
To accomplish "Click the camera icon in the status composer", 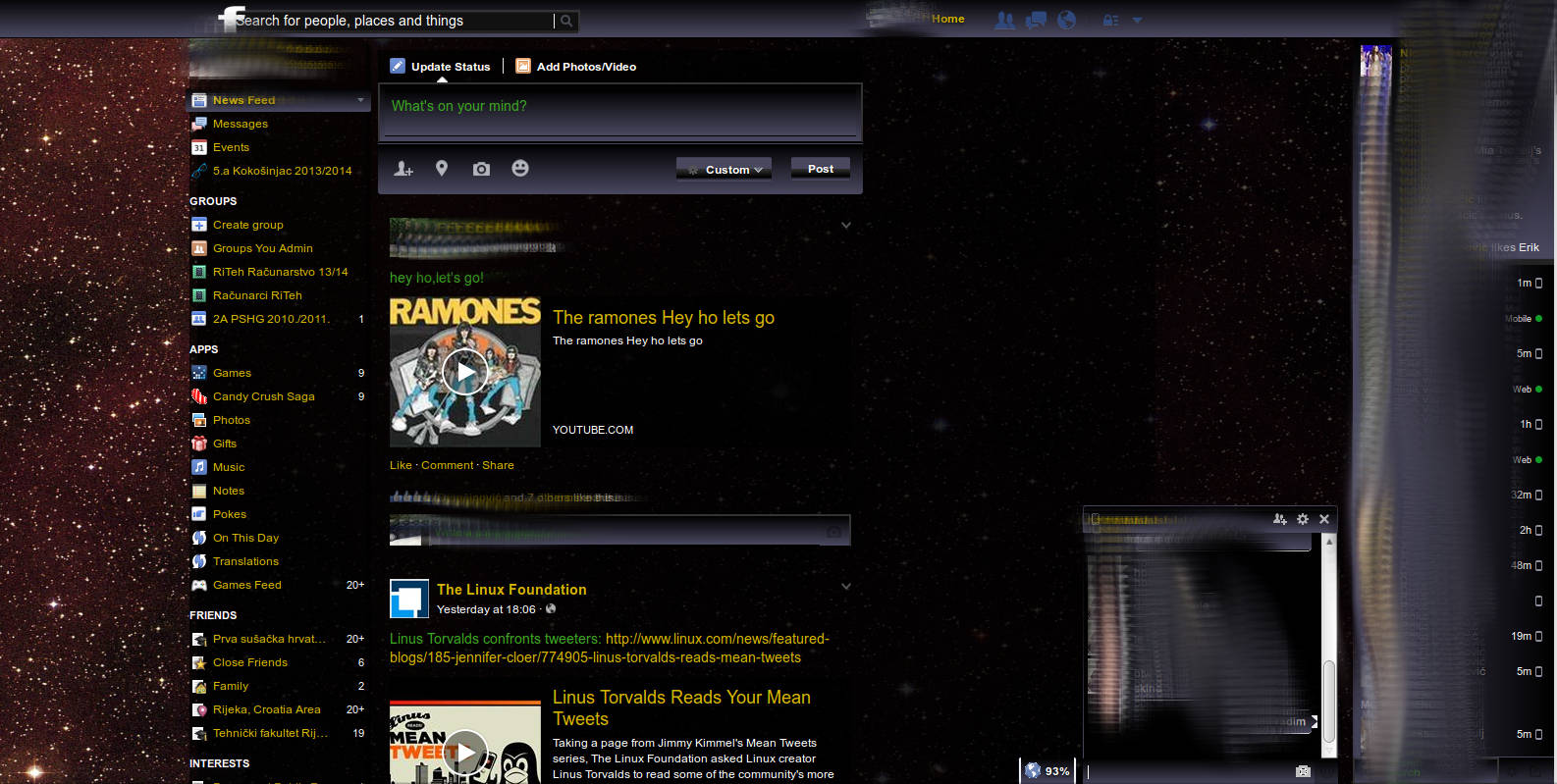I will (481, 169).
